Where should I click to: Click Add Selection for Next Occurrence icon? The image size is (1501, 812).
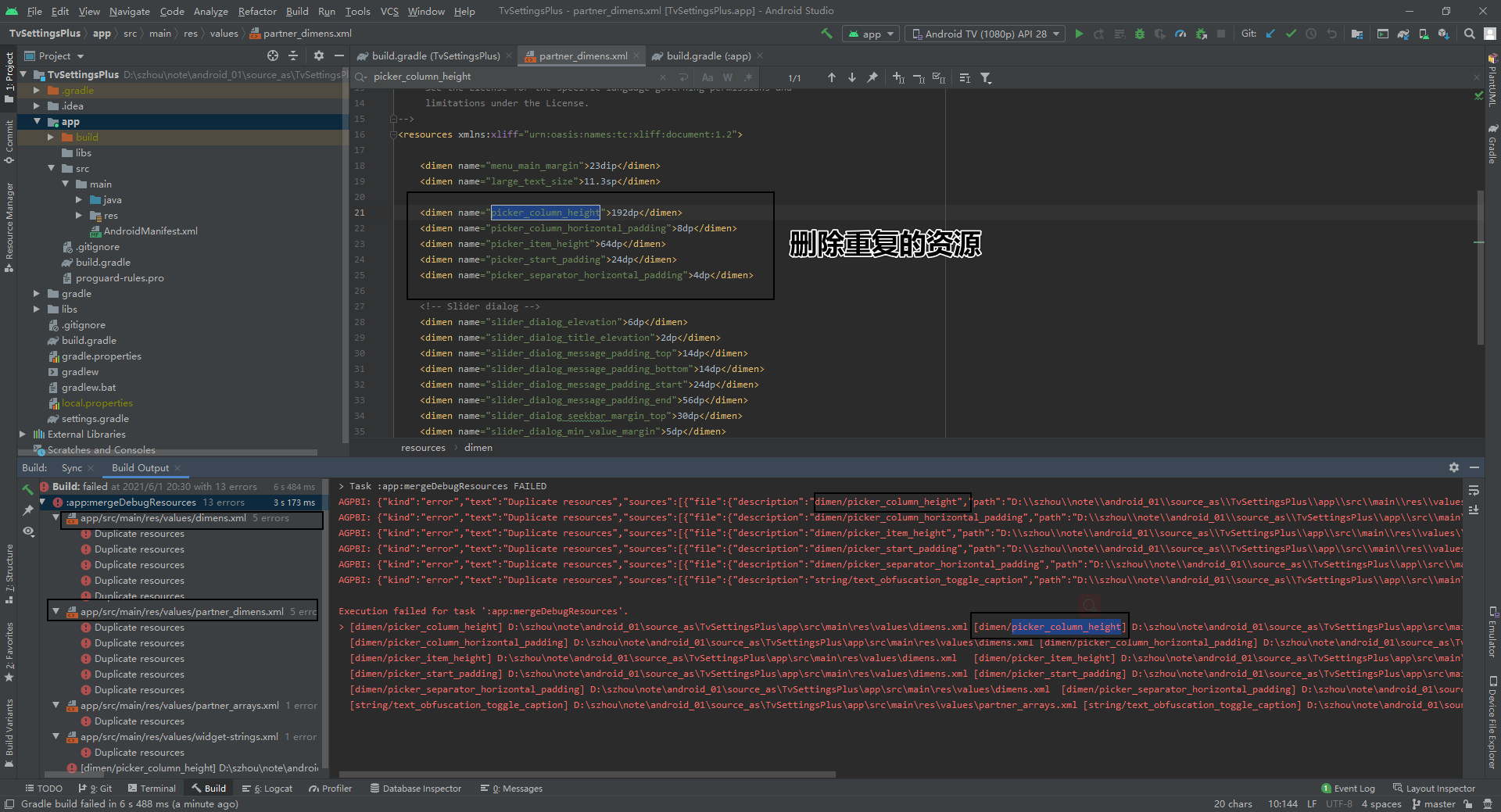(x=898, y=77)
